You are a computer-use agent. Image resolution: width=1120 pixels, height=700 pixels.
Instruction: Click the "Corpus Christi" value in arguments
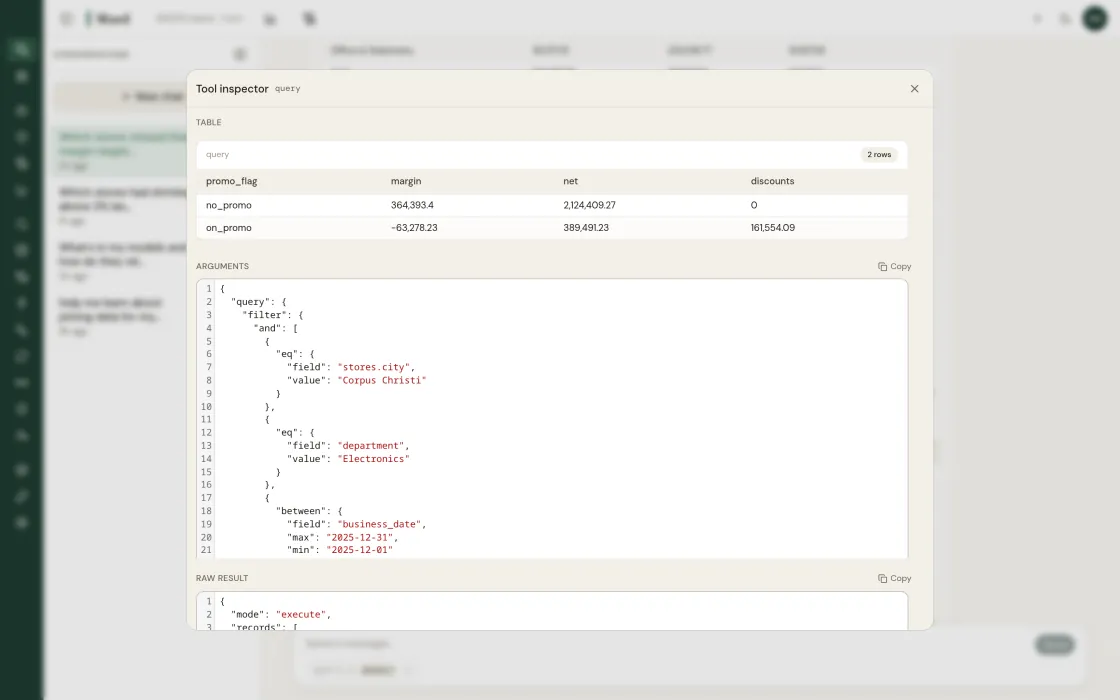tap(381, 380)
